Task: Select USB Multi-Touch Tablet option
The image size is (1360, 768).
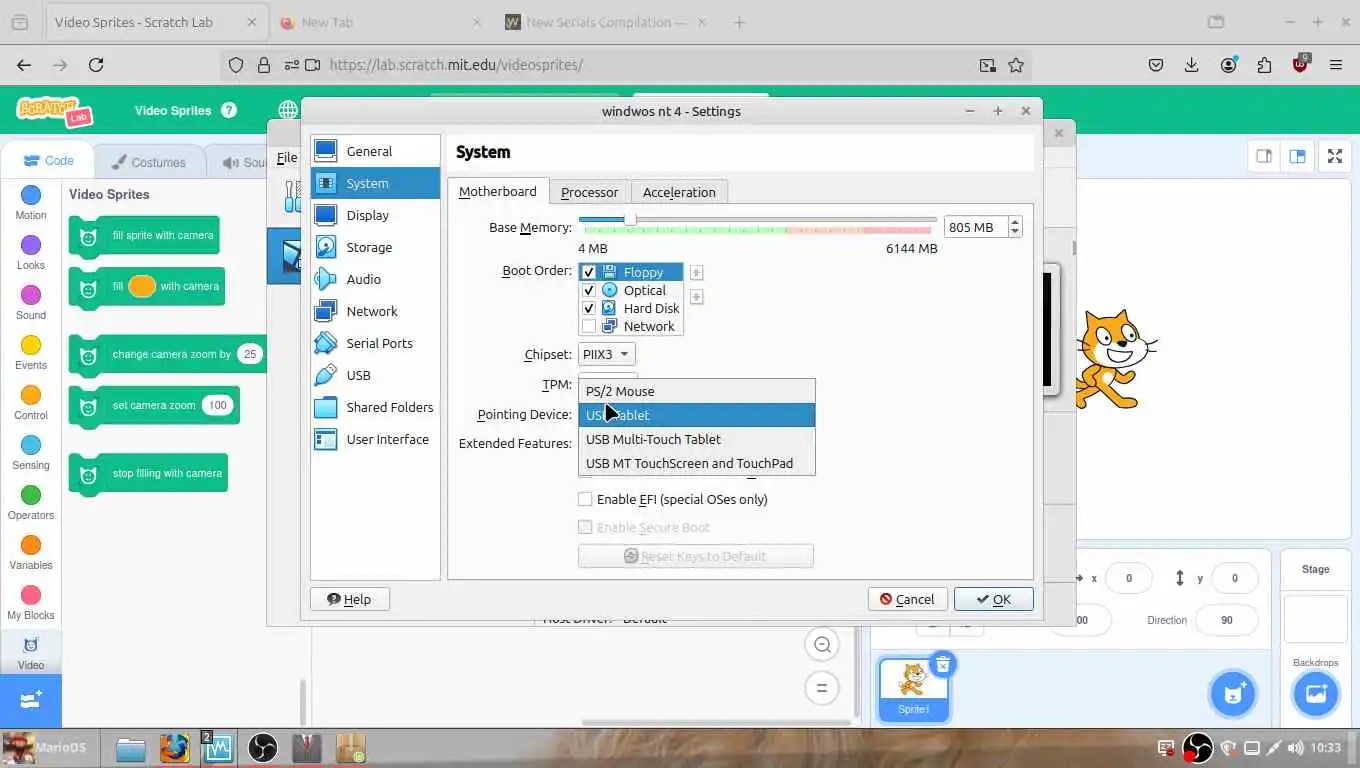Action: [697, 439]
